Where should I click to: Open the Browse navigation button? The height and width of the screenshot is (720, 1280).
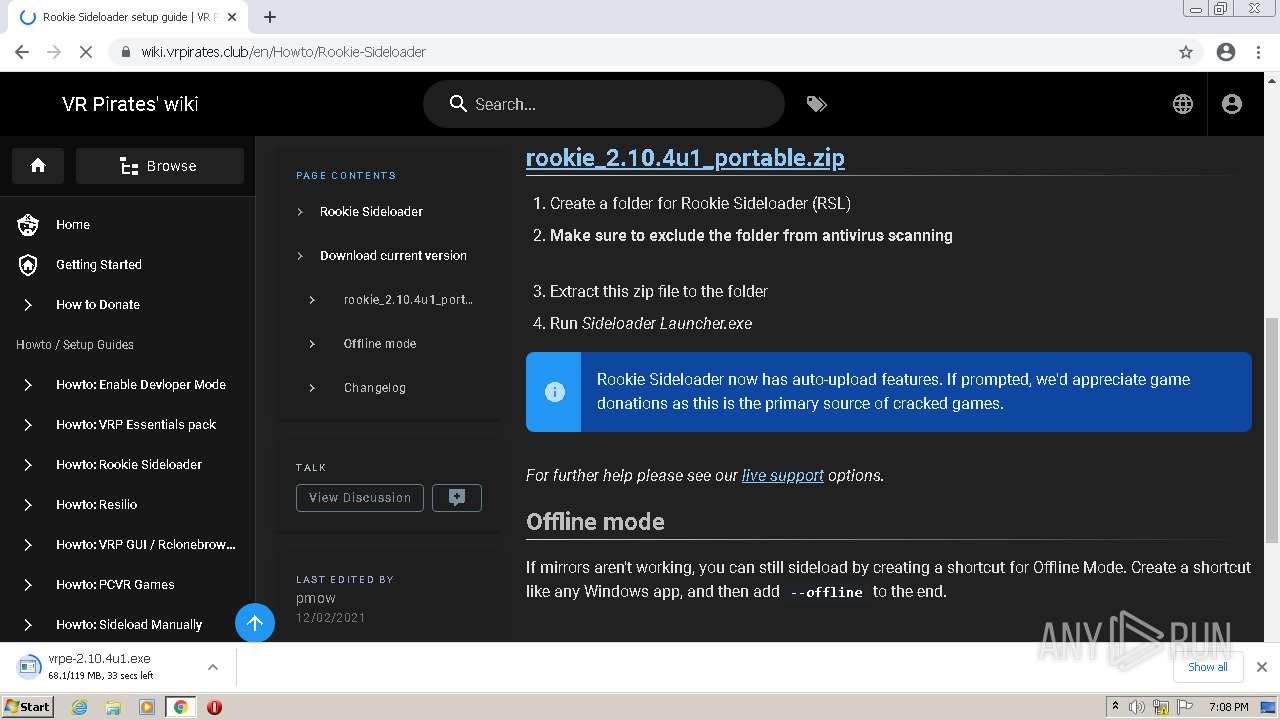160,166
